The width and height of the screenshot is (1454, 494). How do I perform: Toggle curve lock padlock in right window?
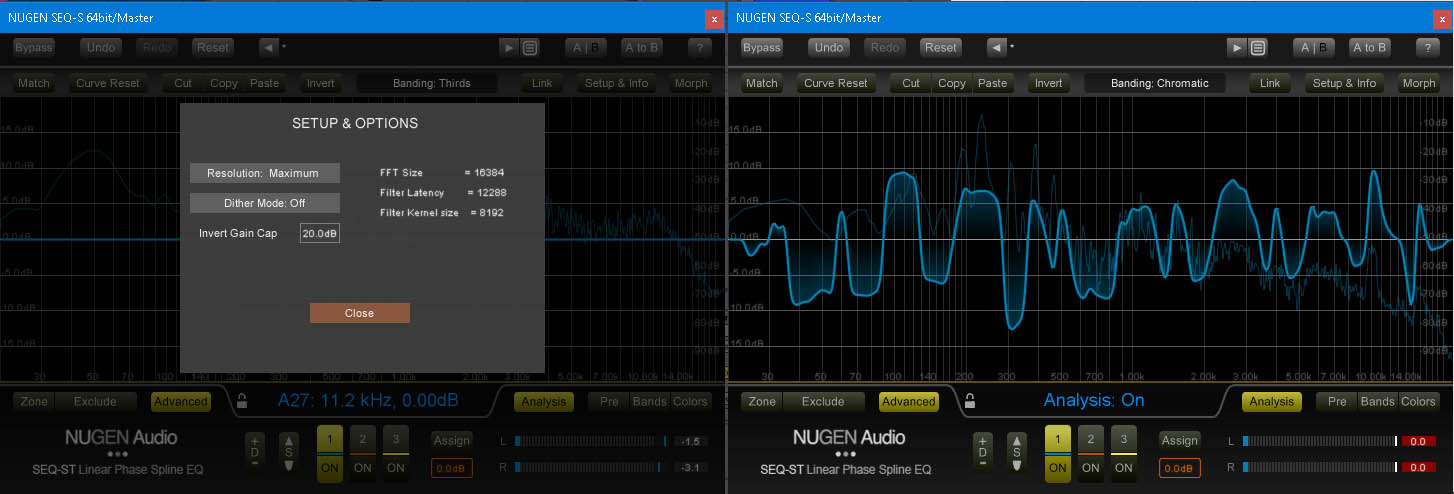tap(969, 402)
